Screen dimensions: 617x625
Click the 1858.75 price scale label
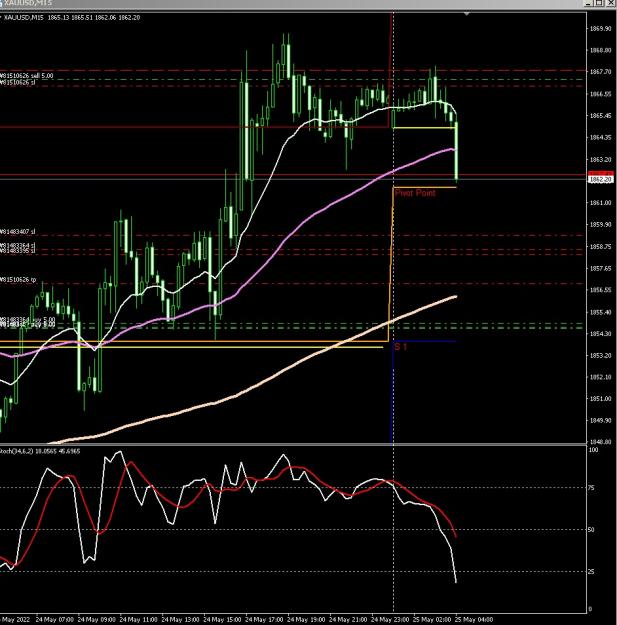pyautogui.click(x=600, y=247)
